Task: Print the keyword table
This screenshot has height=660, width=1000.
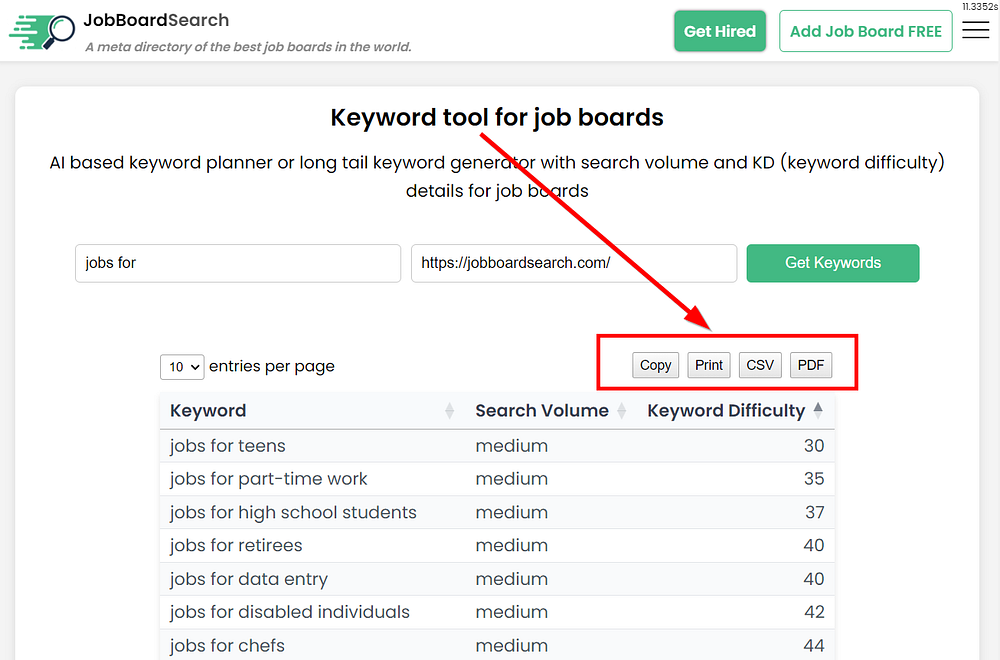Action: (709, 365)
